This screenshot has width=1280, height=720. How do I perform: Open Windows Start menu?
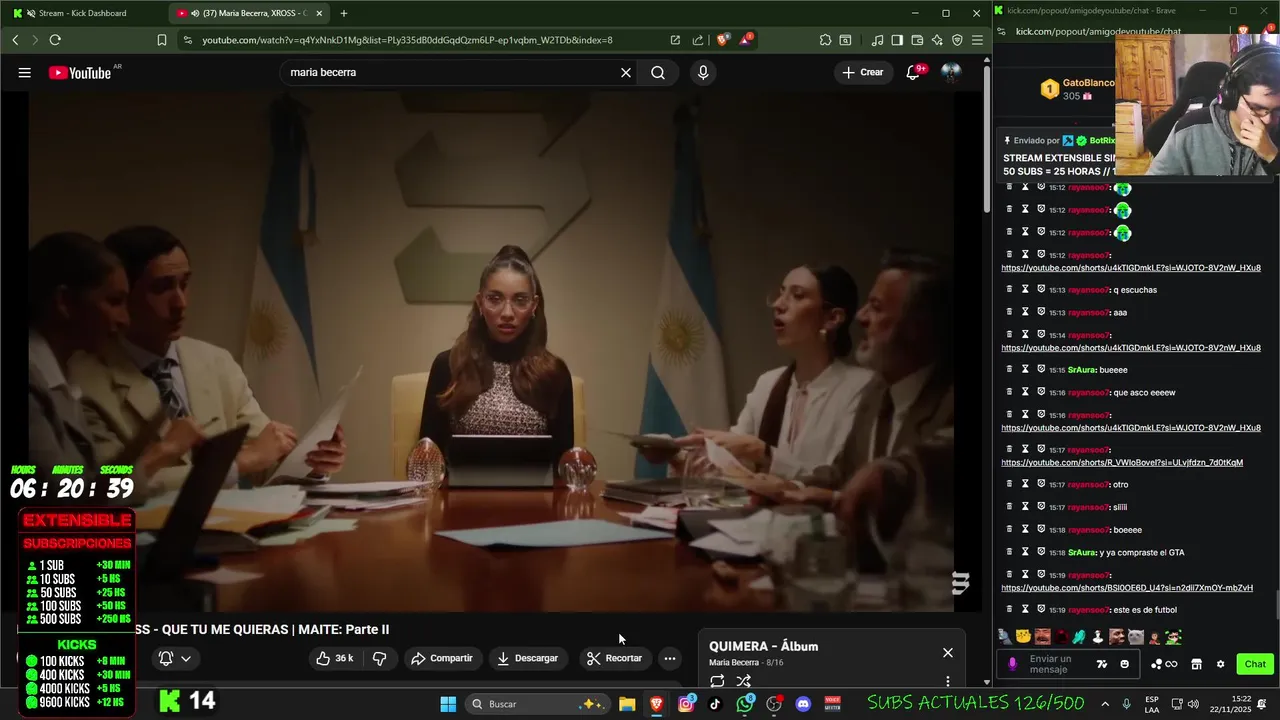(448, 704)
